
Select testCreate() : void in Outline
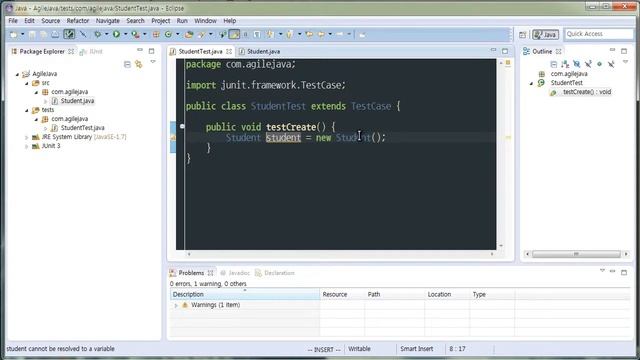587,92
